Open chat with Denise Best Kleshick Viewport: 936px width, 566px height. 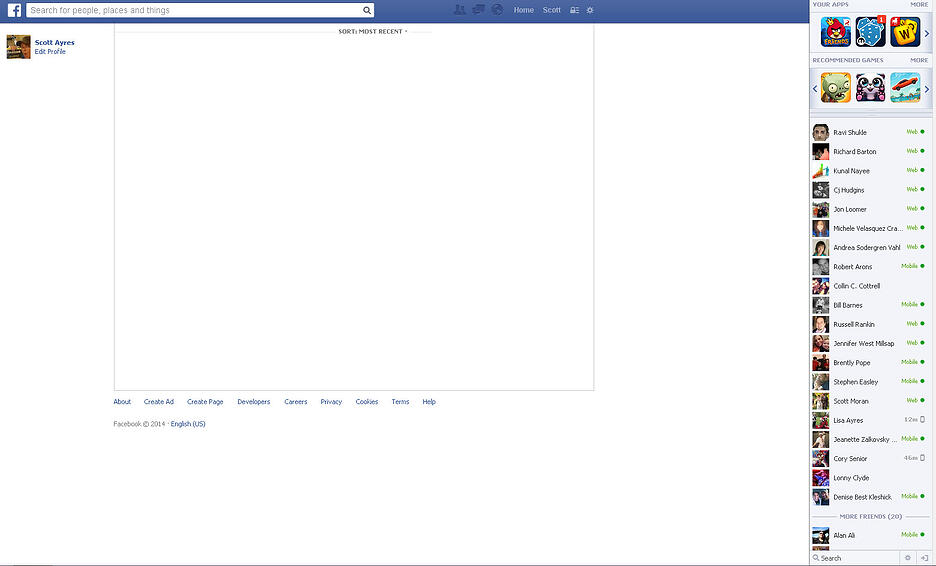click(869, 497)
